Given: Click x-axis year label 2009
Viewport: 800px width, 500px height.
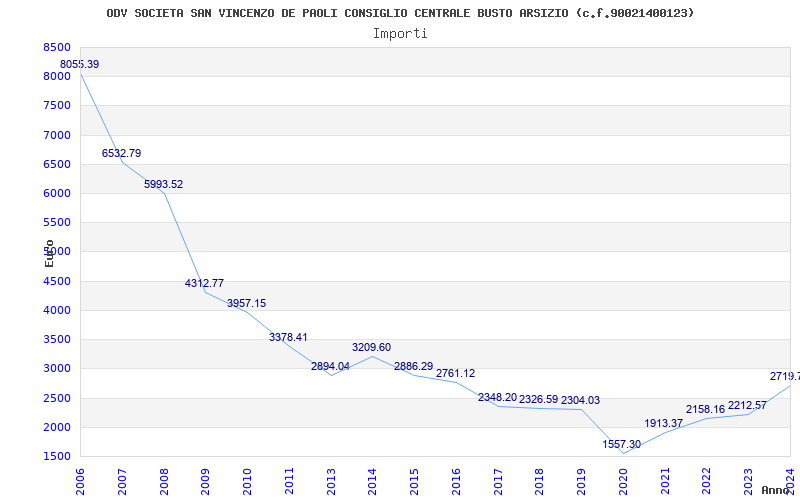Looking at the screenshot, I should (205, 482).
